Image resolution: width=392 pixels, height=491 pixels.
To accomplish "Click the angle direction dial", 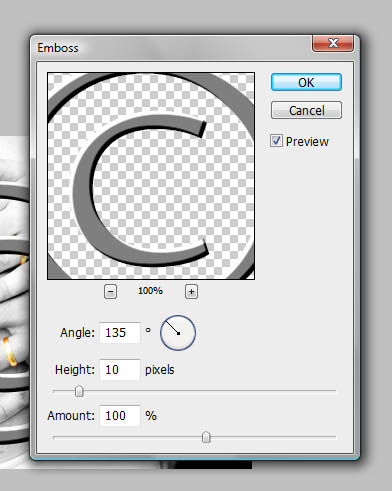I will point(178,333).
